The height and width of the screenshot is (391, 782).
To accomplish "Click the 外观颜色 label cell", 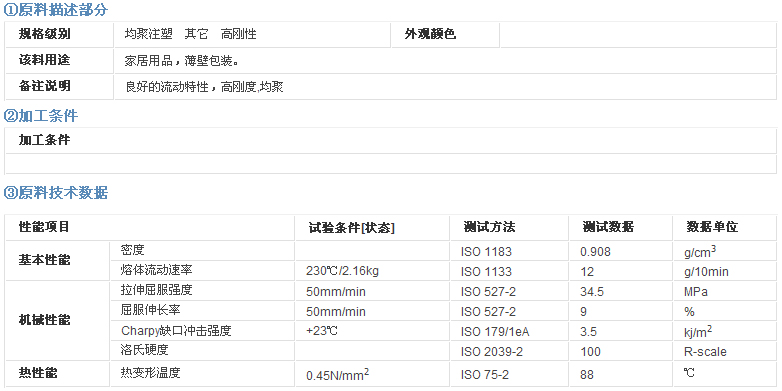I will pyautogui.click(x=445, y=34).
